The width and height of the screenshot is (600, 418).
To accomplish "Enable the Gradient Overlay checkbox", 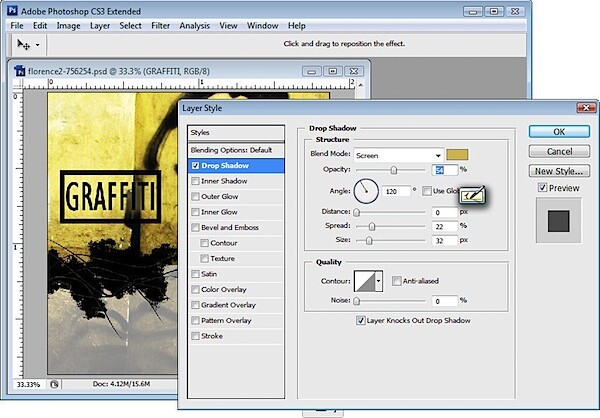I will pyautogui.click(x=196, y=305).
